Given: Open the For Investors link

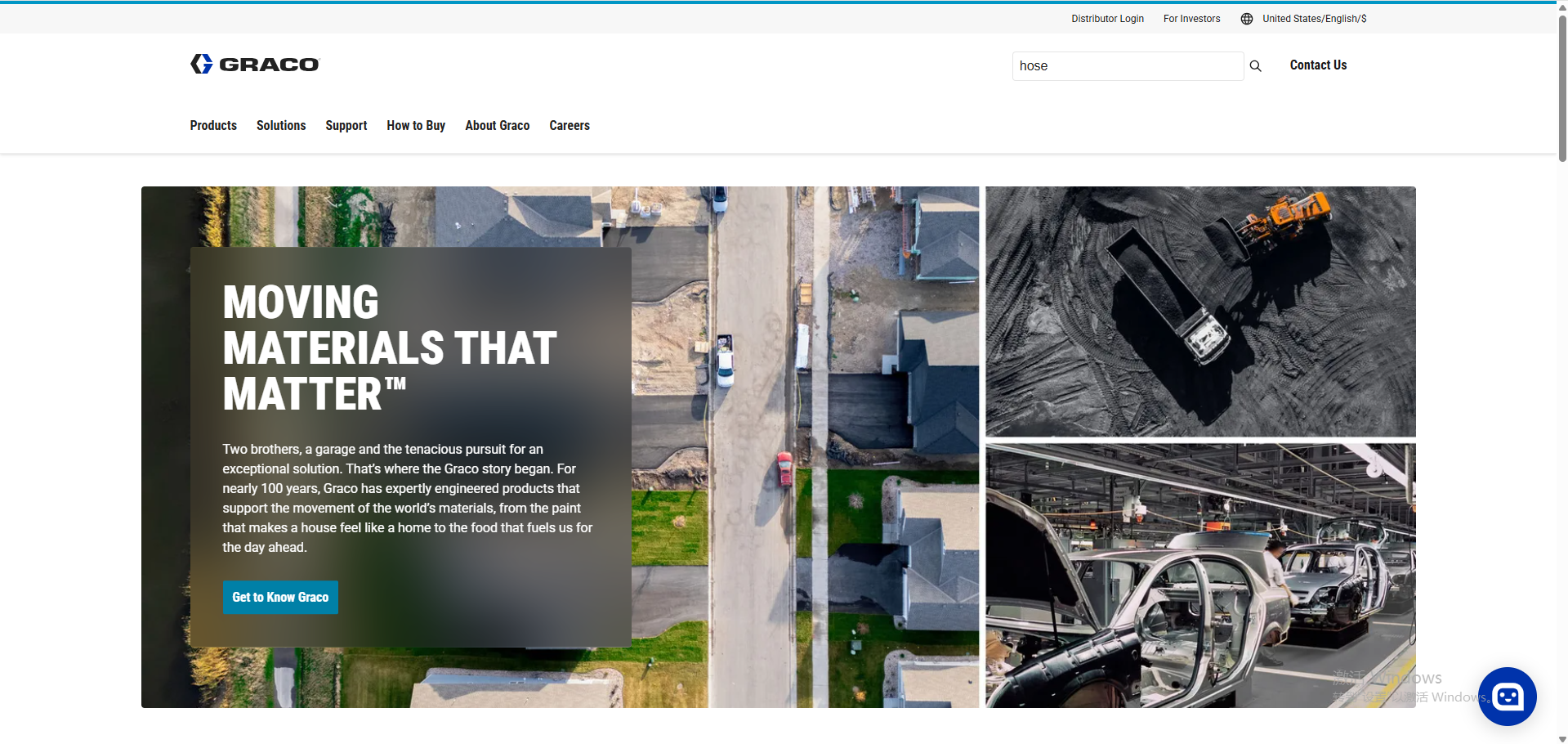Looking at the screenshot, I should tap(1191, 19).
